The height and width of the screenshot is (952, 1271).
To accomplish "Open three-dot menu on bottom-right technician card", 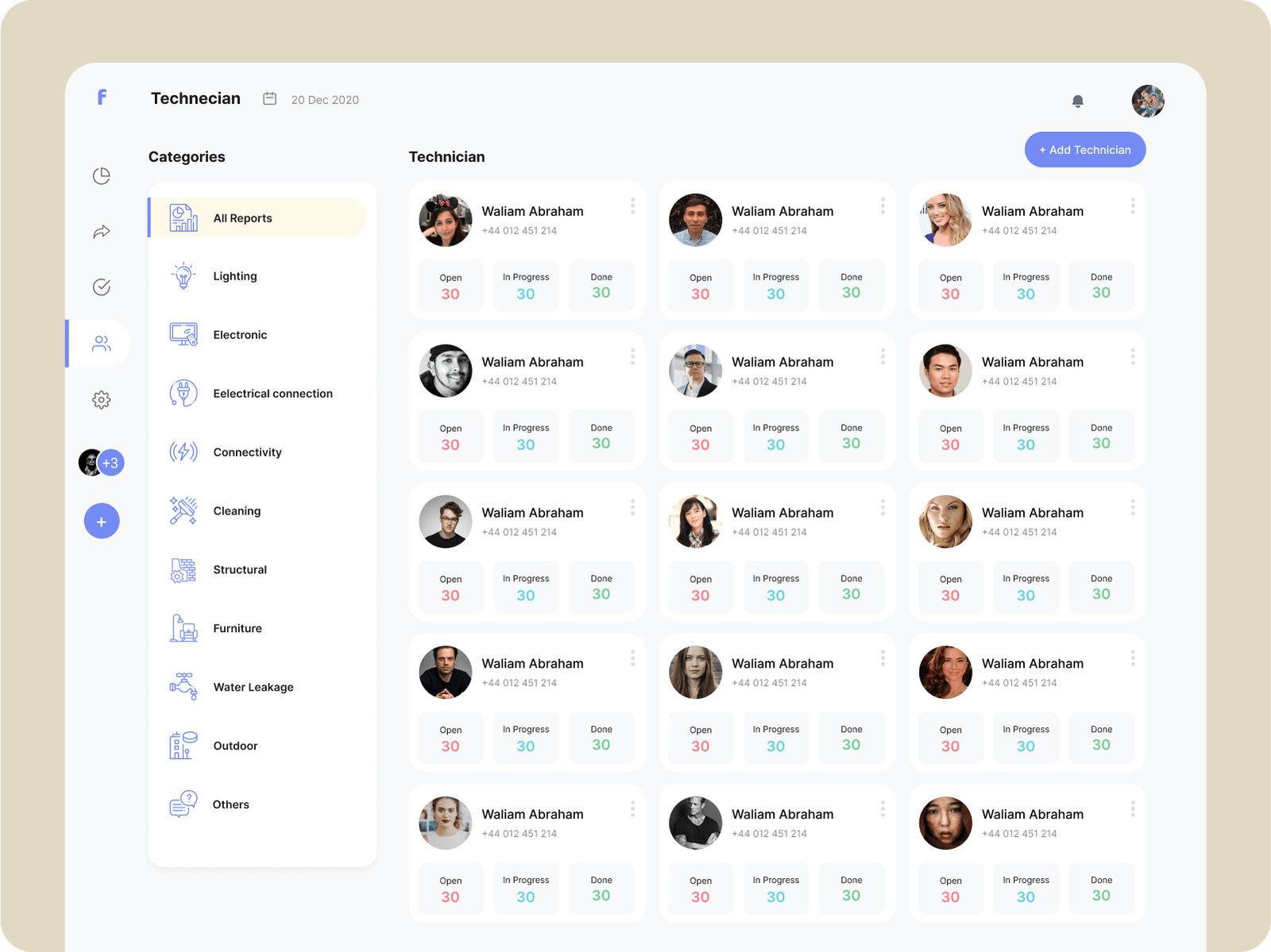I will coord(1132,809).
